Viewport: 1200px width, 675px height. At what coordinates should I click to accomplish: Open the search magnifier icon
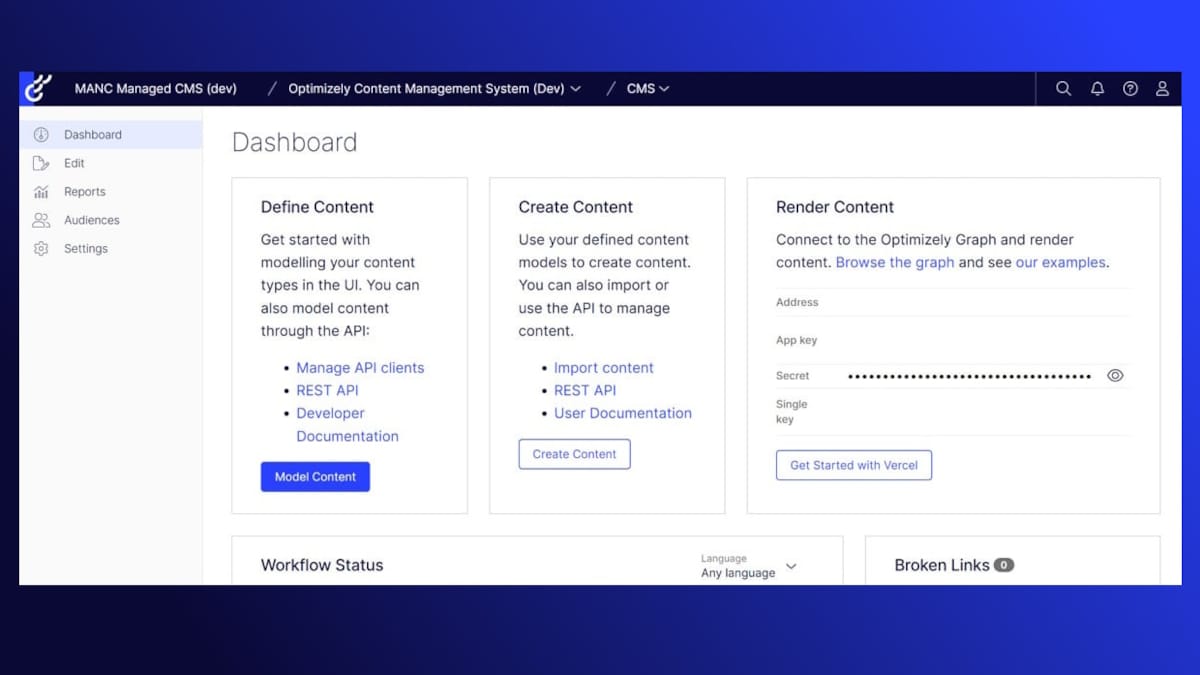pos(1063,88)
